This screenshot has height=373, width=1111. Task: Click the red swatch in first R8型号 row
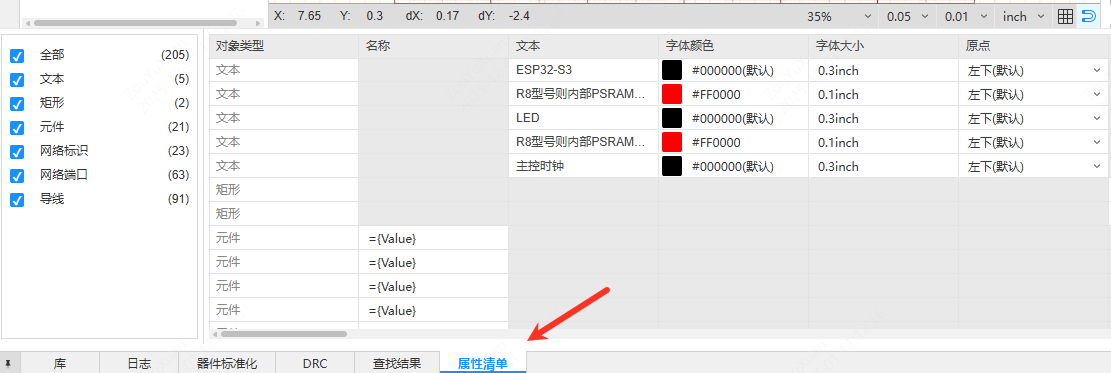click(x=672, y=94)
